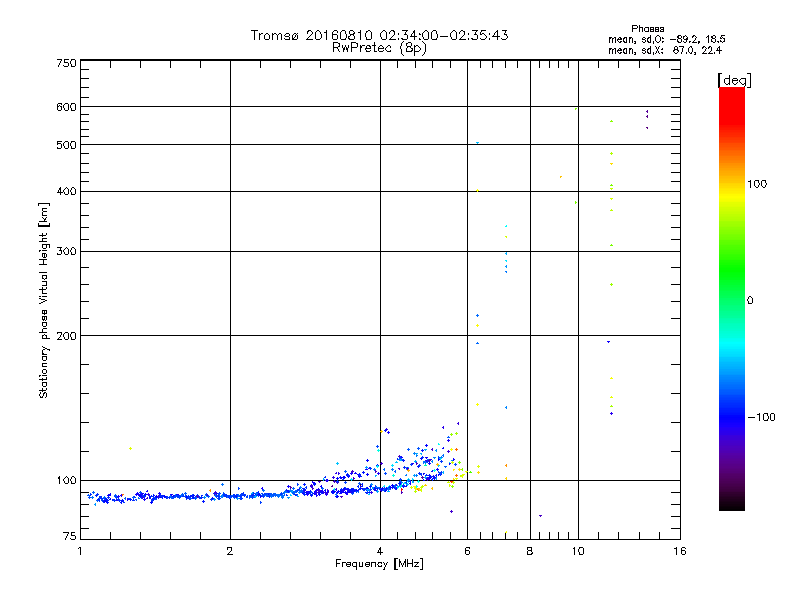Click the x-axis tick label '16'
Screen dimensions: 800x600
(x=680, y=551)
